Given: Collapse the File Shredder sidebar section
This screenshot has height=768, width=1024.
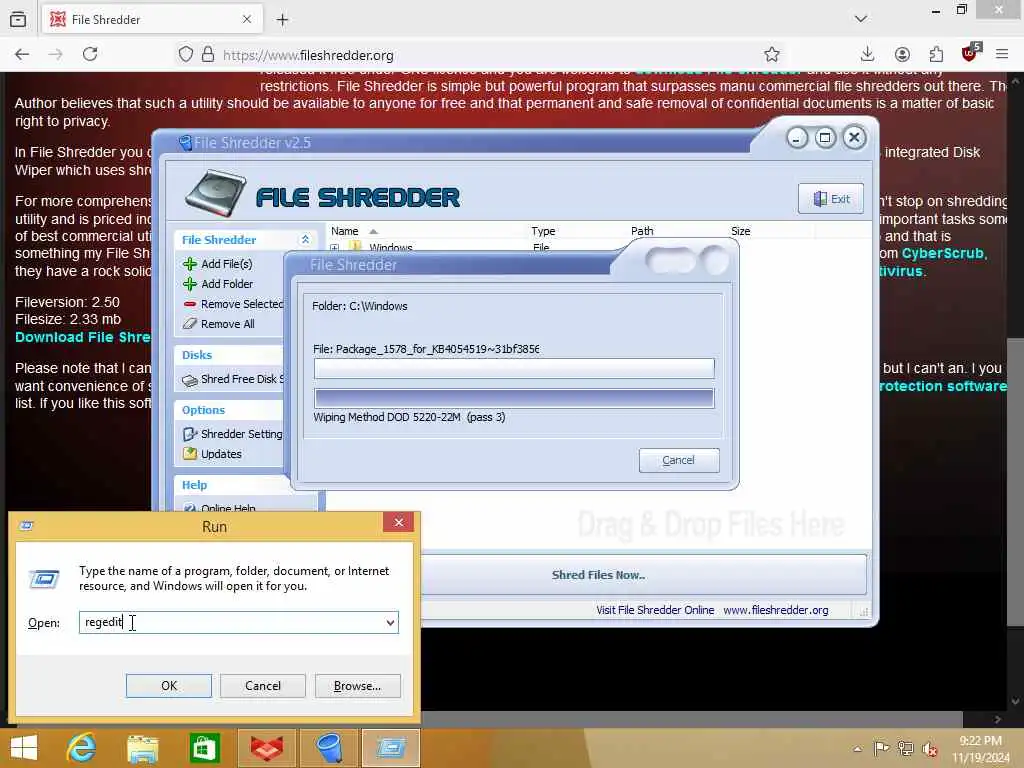Looking at the screenshot, I should point(305,240).
